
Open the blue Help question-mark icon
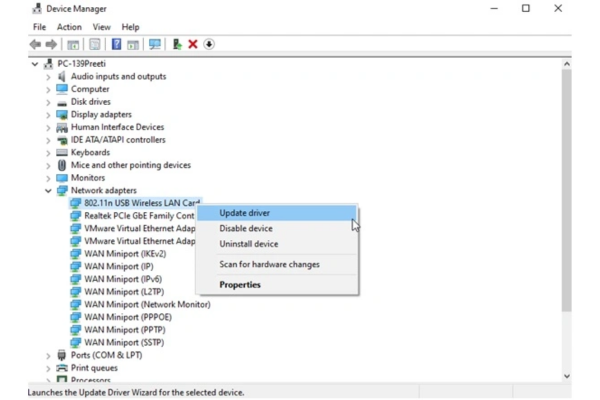(x=116, y=44)
